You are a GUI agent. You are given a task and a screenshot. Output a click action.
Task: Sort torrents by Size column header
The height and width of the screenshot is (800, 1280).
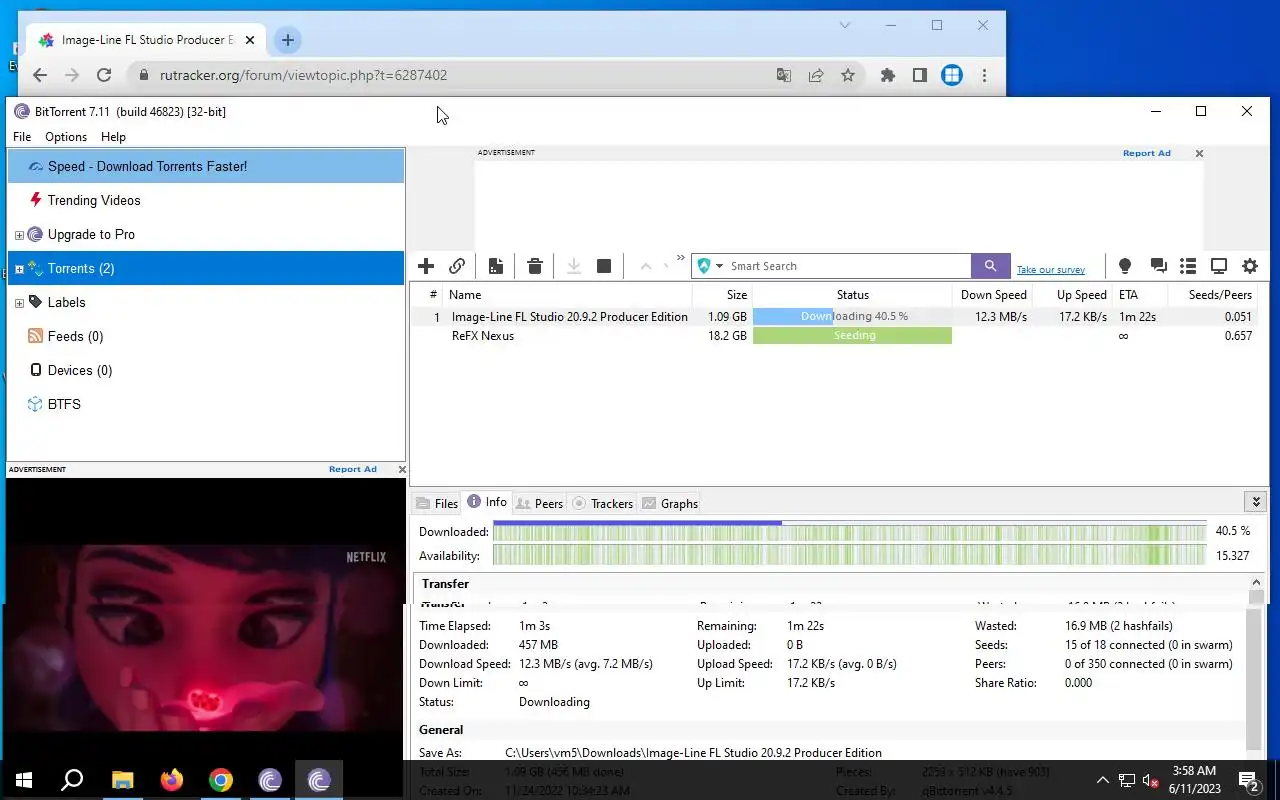[x=722, y=295]
